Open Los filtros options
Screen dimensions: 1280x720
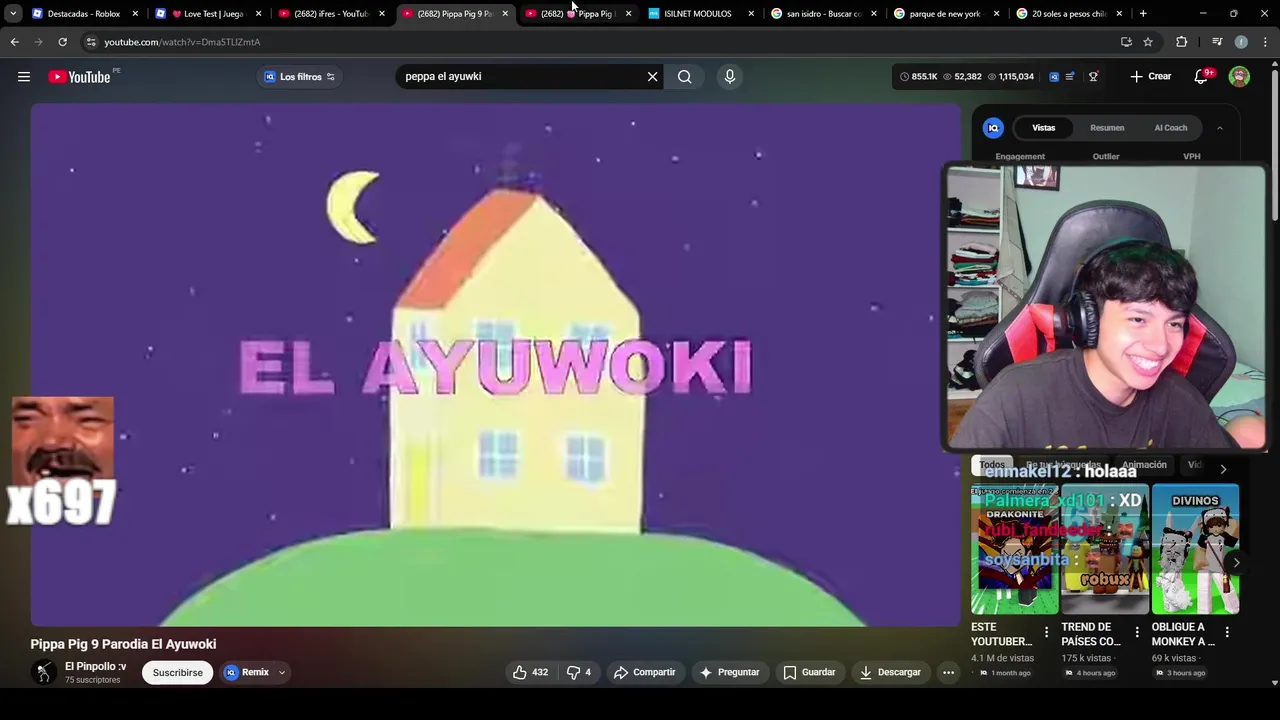[299, 77]
